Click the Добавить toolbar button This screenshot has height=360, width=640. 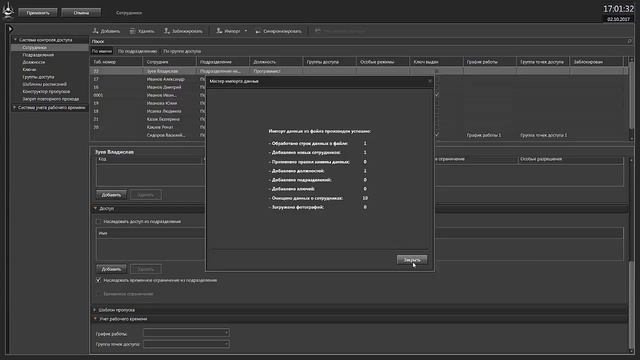(106, 31)
